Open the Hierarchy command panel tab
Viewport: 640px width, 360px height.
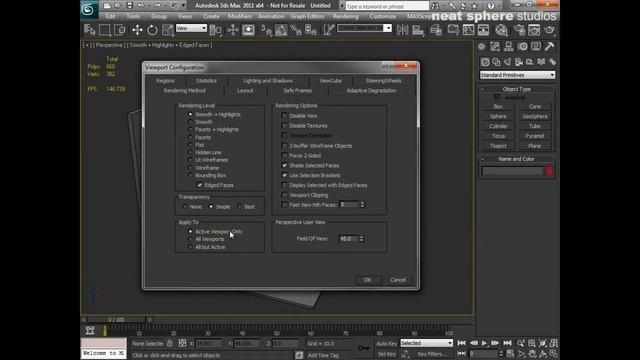coord(509,47)
